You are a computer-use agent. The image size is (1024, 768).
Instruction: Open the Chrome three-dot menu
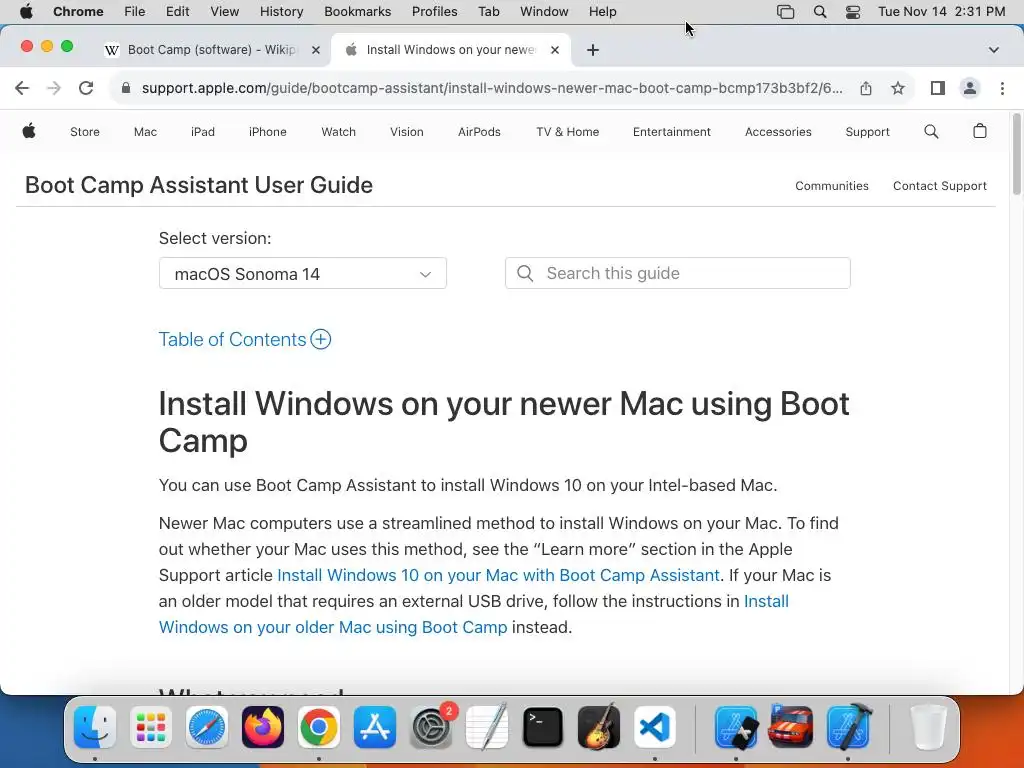coord(1002,88)
